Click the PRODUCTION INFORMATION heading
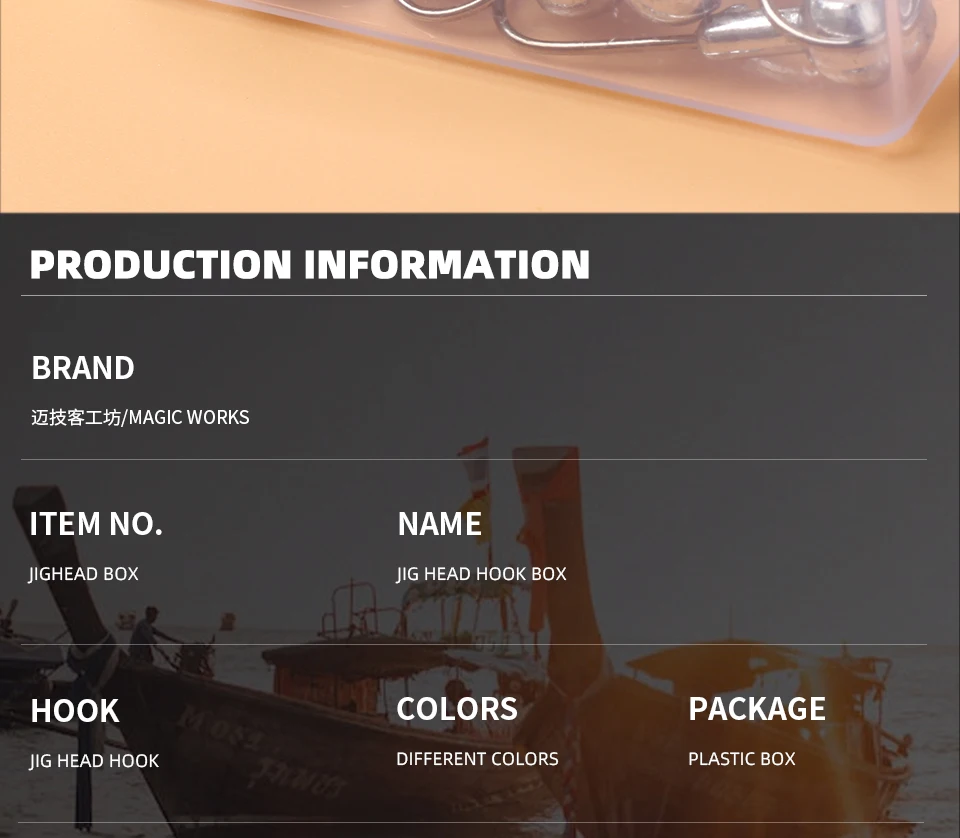Viewport: 960px width, 838px height. 310,264
